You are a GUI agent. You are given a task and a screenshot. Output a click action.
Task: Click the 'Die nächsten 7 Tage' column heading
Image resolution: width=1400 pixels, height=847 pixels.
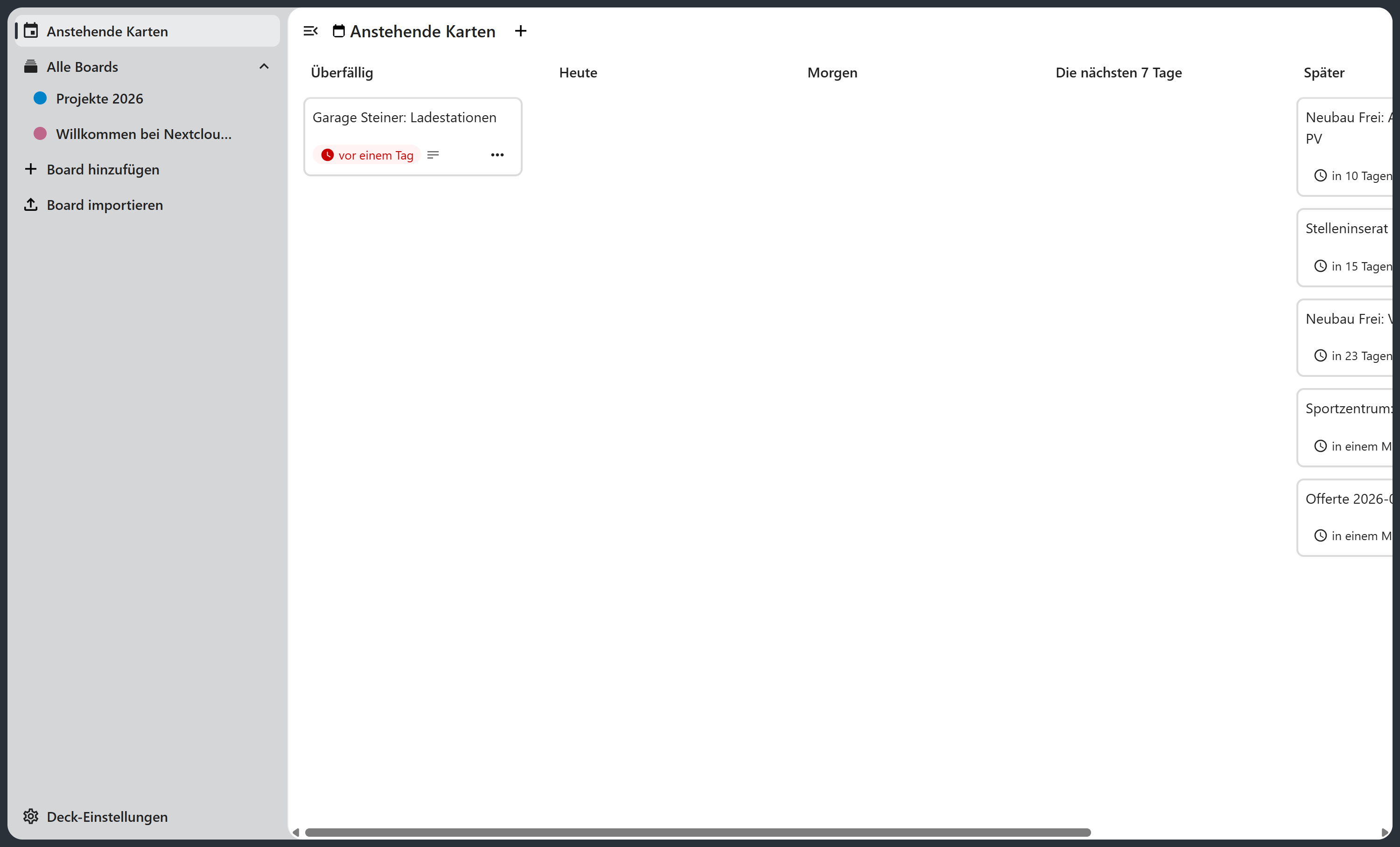point(1119,73)
